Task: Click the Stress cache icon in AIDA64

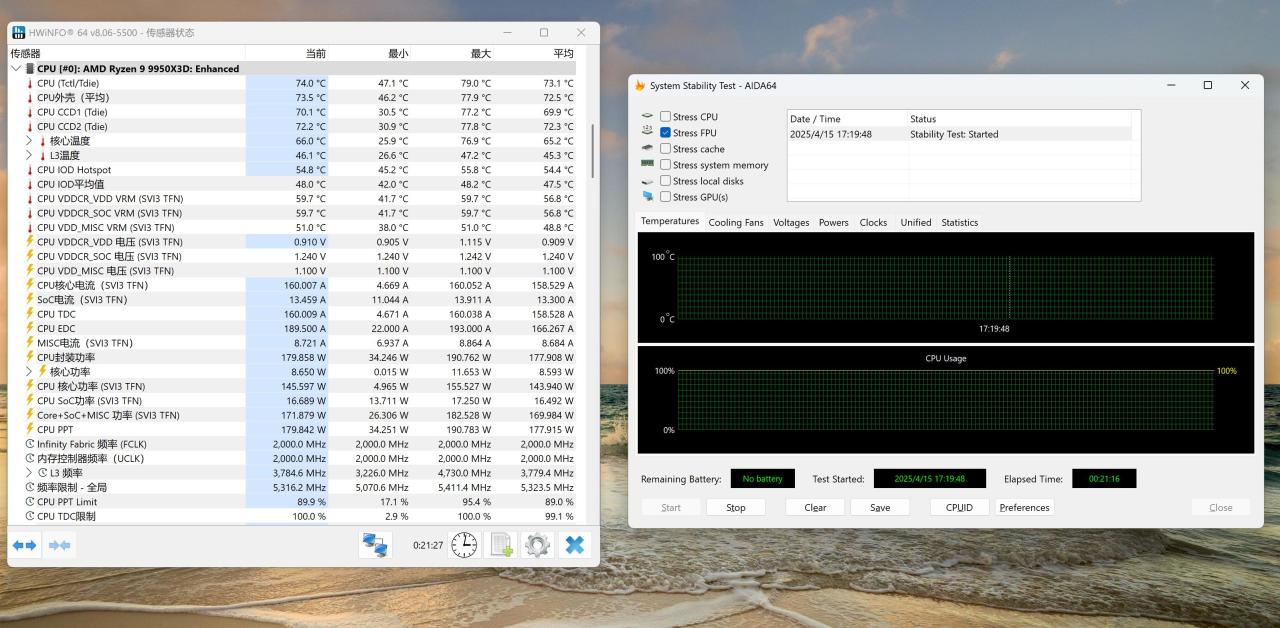Action: tap(647, 148)
